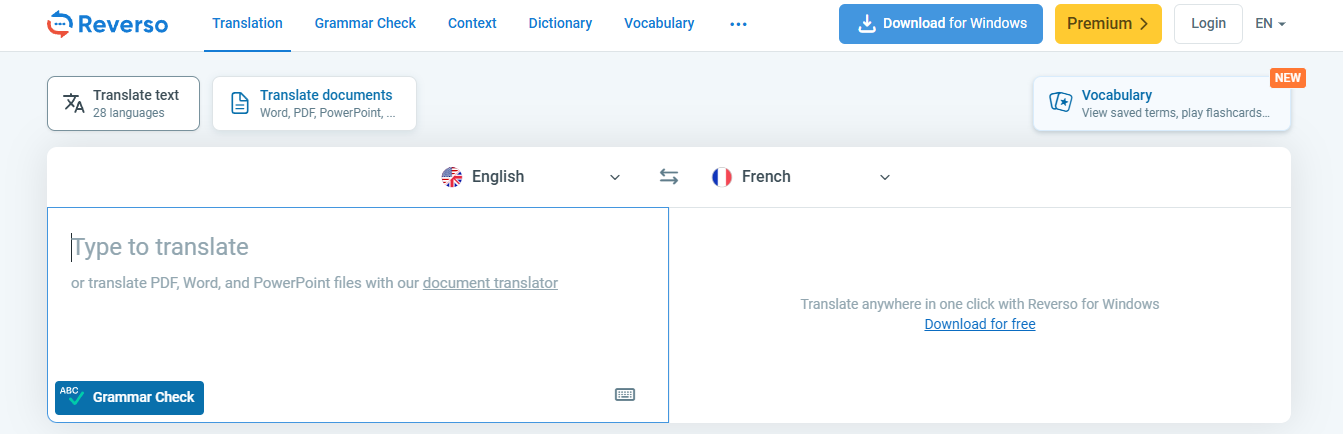Screen dimensions: 1343x434
Task: Swap the source and target languages
Action: pyautogui.click(x=669, y=177)
